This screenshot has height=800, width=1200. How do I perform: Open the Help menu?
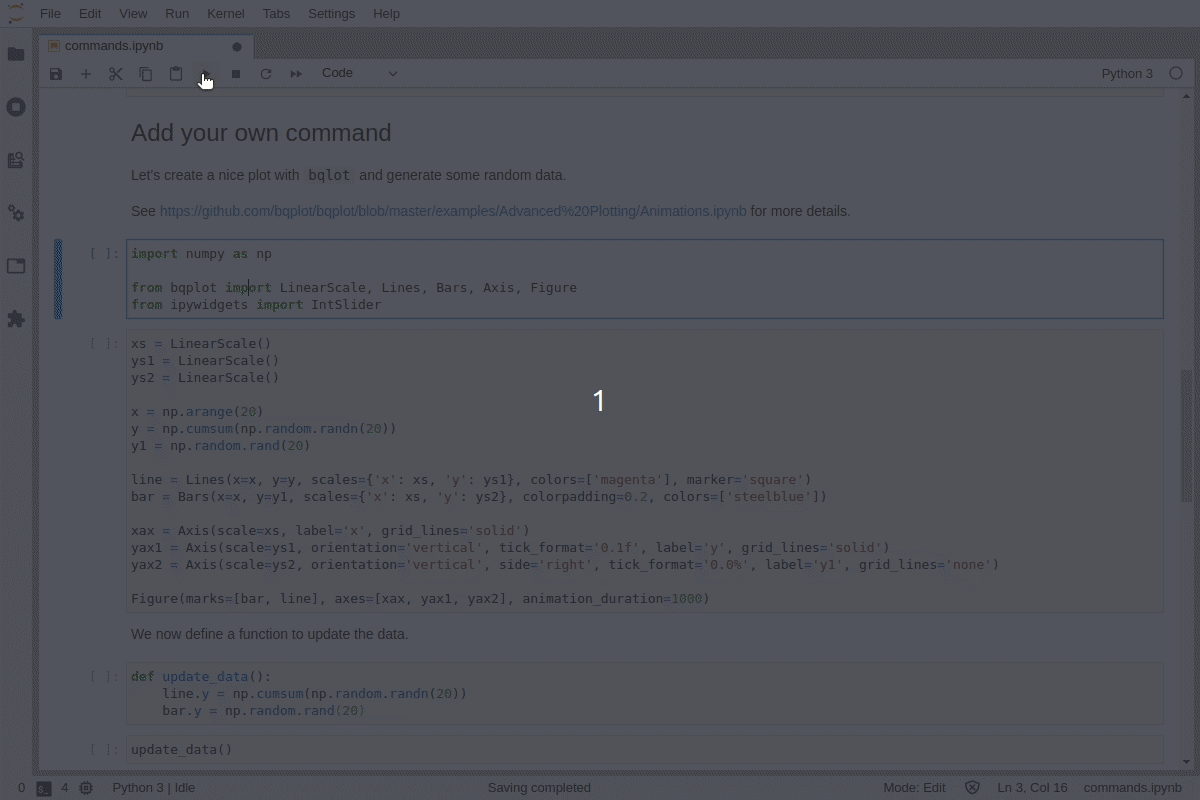pos(386,13)
